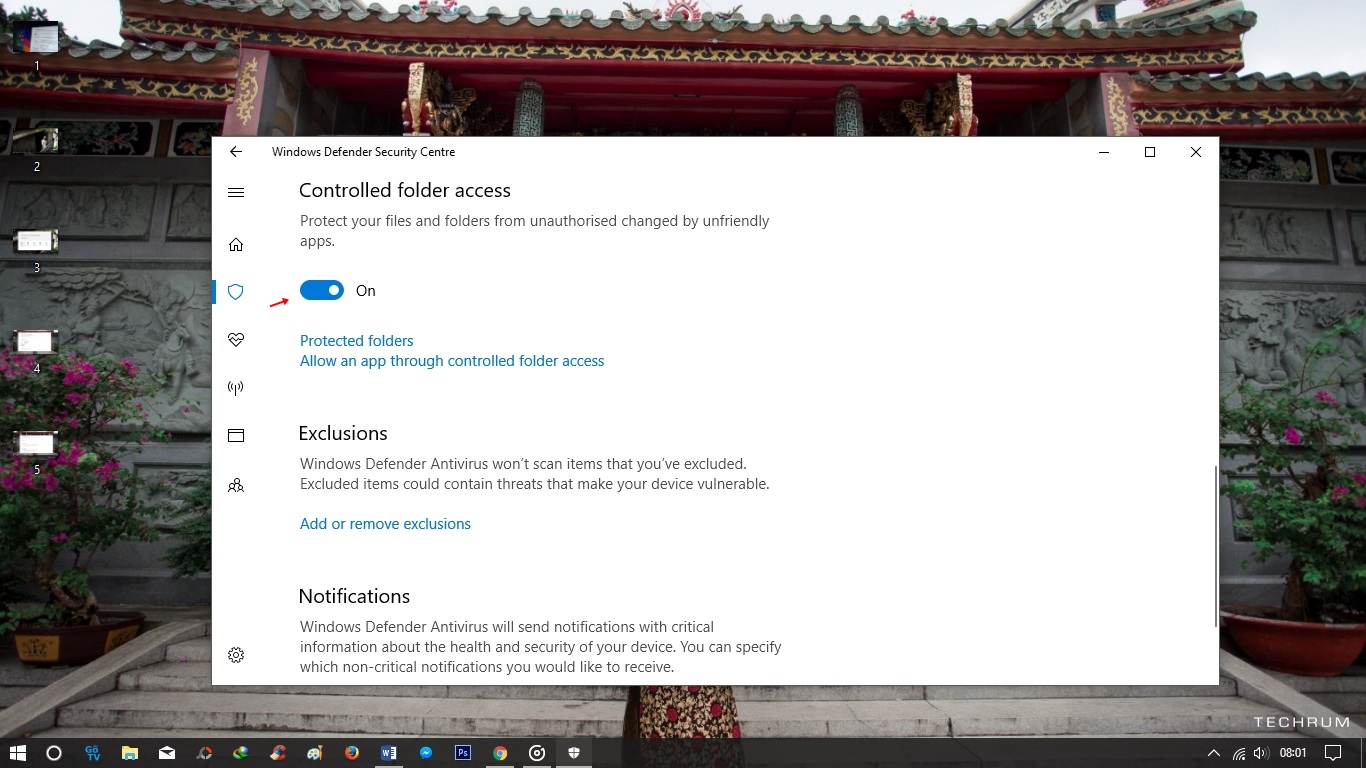This screenshot has height=768, width=1366.
Task: Open Cortana search circle
Action: [54, 753]
